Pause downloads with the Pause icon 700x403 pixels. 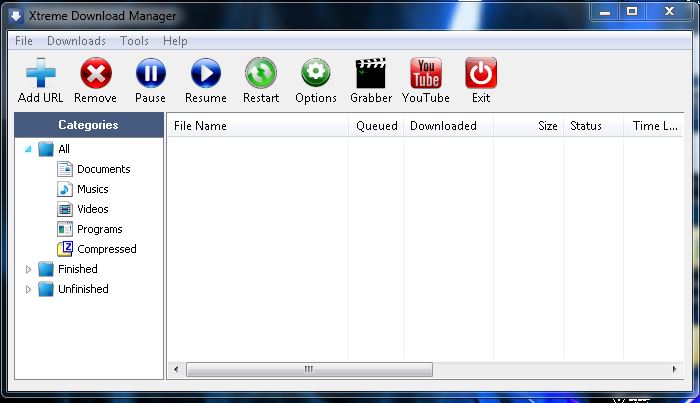[x=150, y=74]
